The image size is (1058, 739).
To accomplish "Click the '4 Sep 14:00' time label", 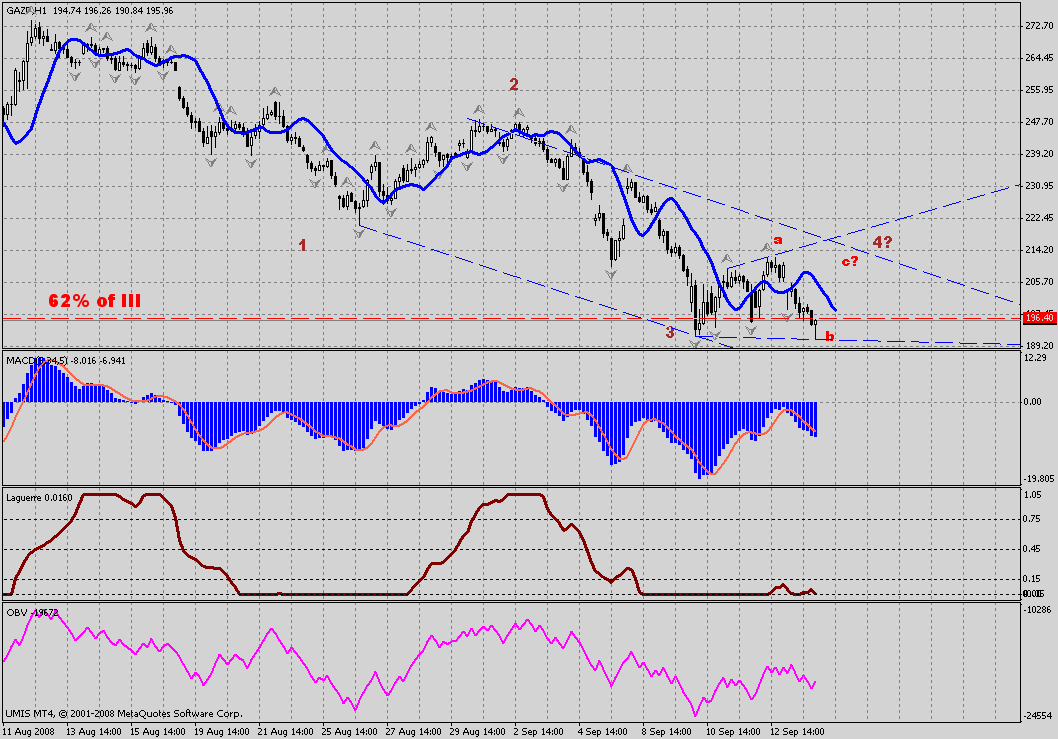I will point(603,732).
